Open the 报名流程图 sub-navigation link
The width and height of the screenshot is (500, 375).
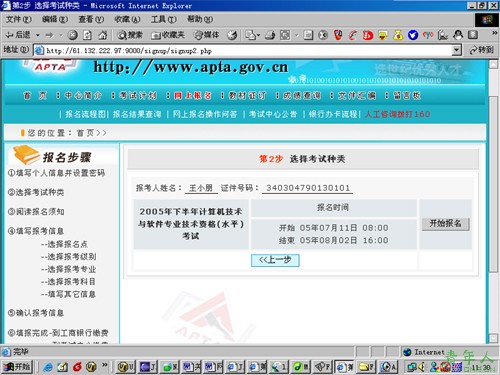coord(85,114)
